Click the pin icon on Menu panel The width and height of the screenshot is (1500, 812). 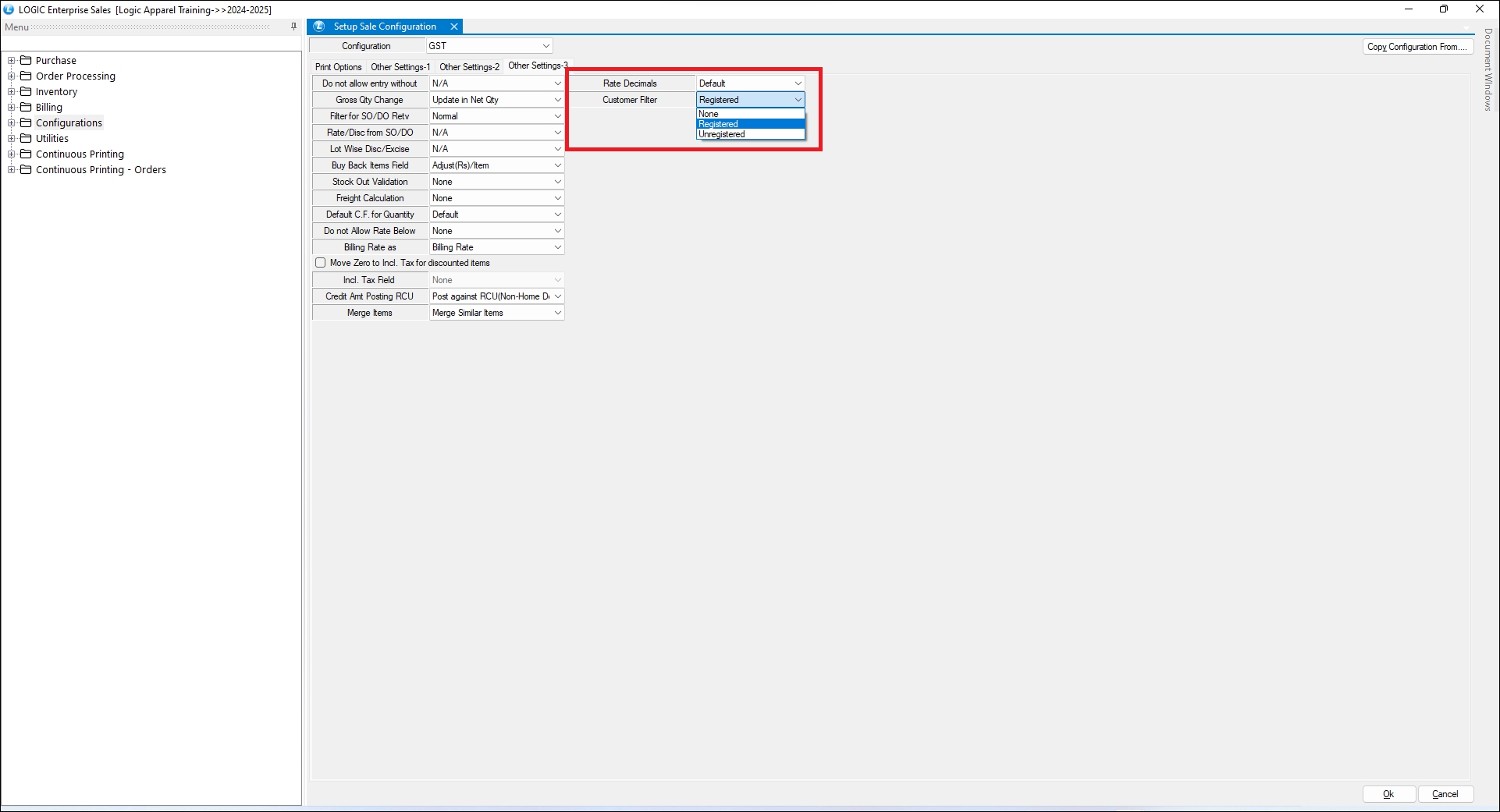coord(293,27)
